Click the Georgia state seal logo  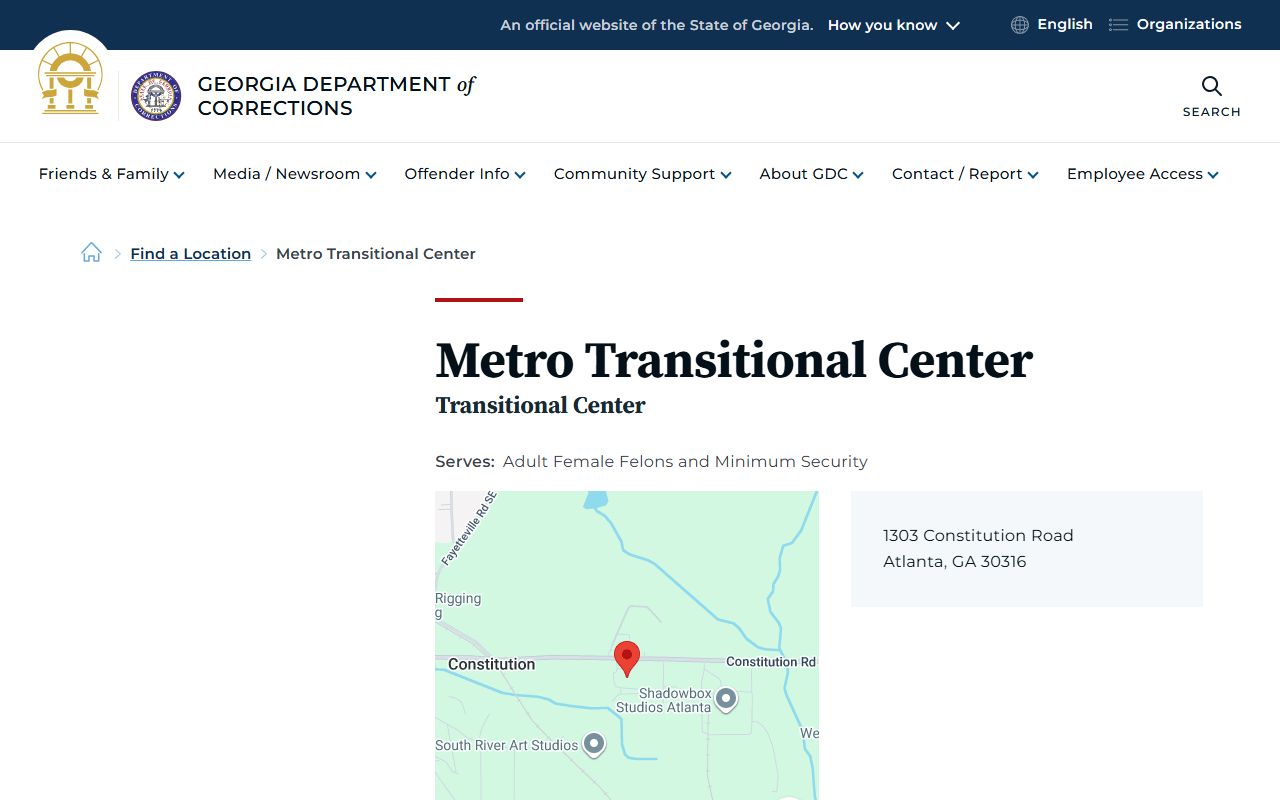tap(70, 78)
